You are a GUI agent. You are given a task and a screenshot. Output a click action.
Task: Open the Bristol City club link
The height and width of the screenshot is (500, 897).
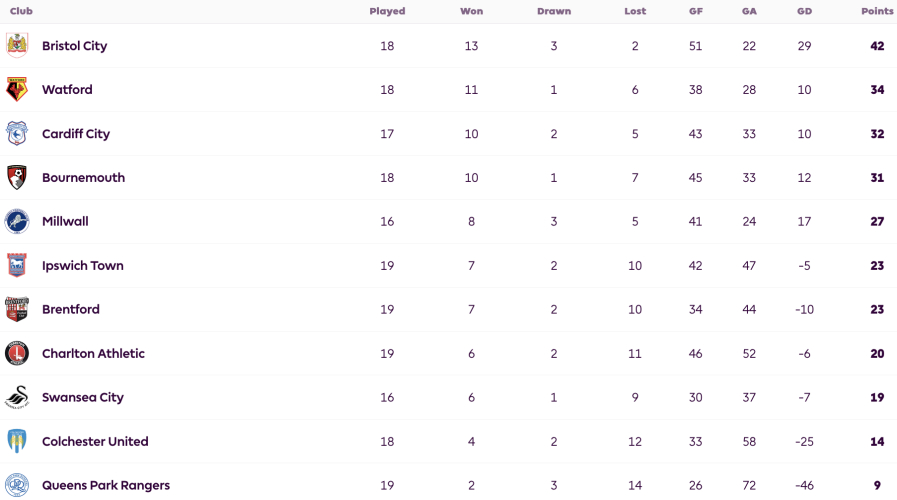(x=74, y=46)
